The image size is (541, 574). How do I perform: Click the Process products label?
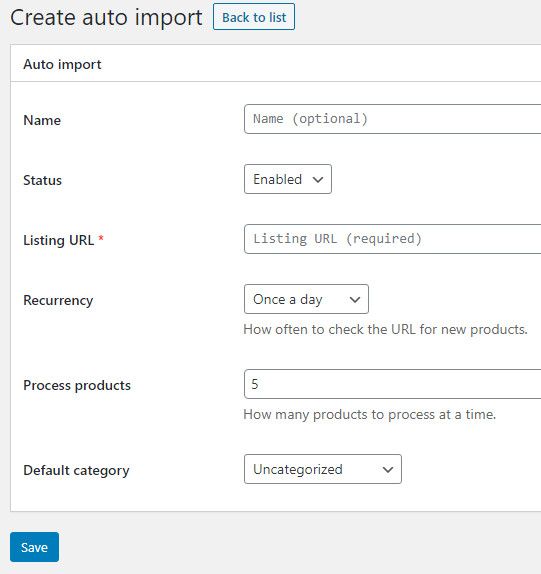[77, 385]
